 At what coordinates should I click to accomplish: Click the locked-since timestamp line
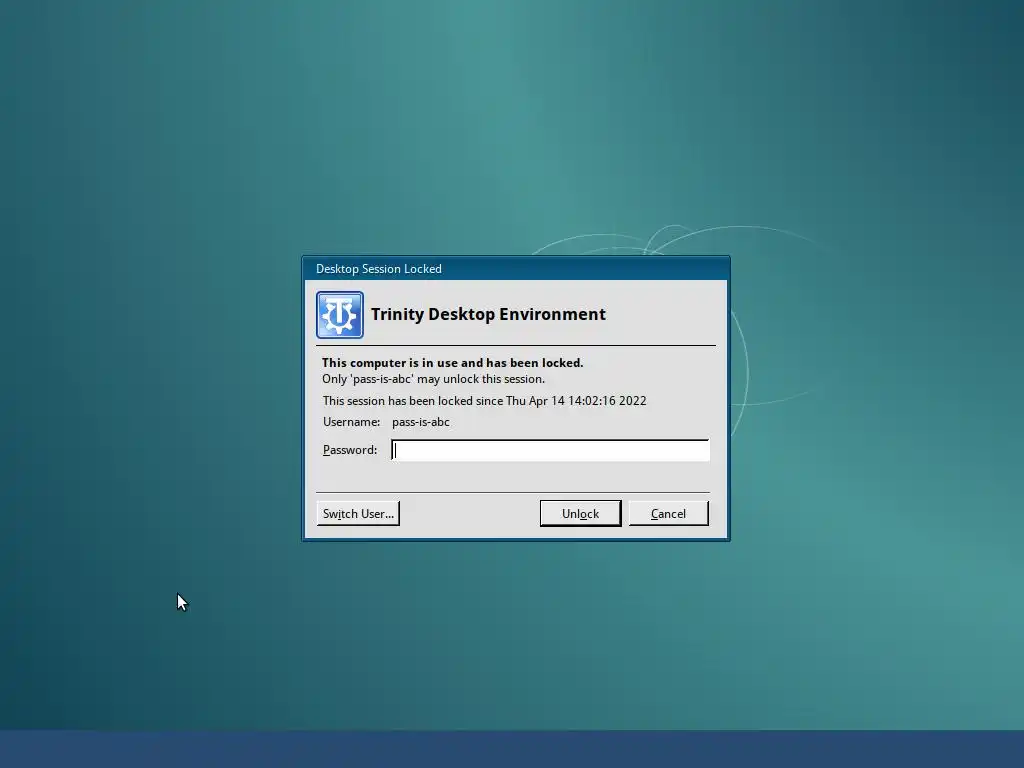(484, 400)
